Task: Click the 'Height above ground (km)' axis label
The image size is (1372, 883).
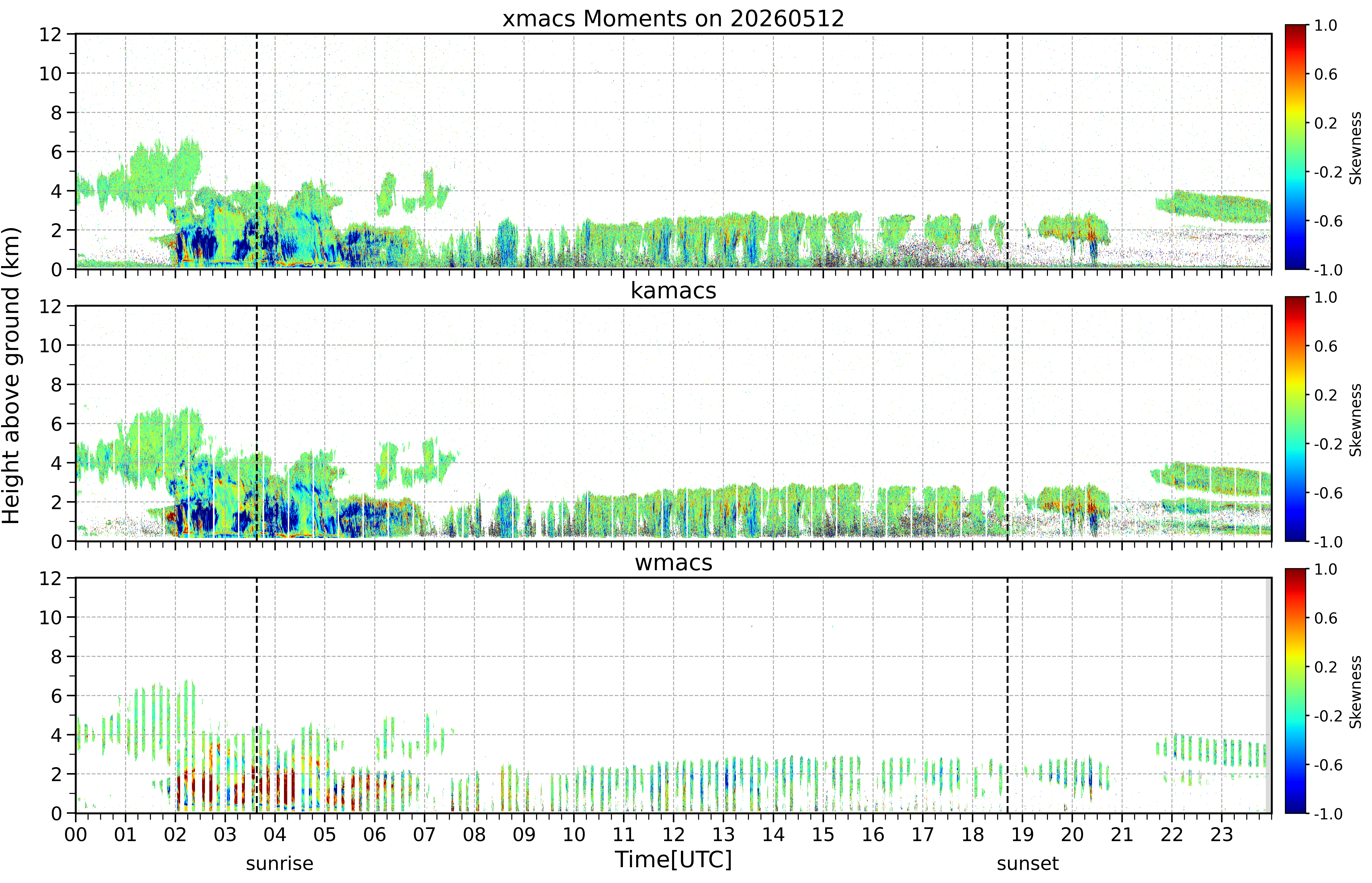Action: point(11,376)
